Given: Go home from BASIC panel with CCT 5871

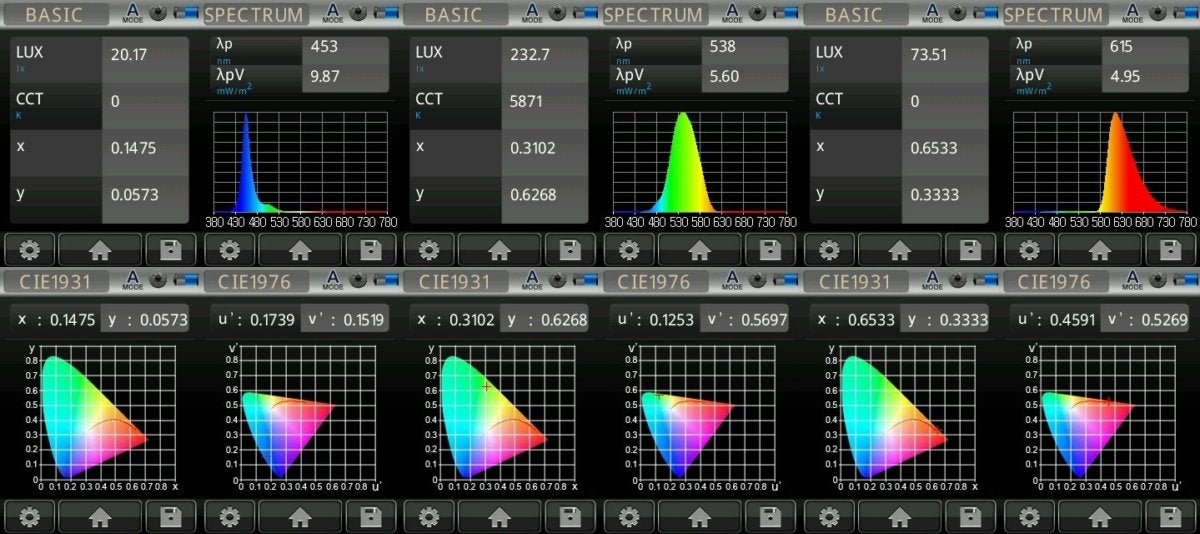Looking at the screenshot, I should click(x=500, y=249).
